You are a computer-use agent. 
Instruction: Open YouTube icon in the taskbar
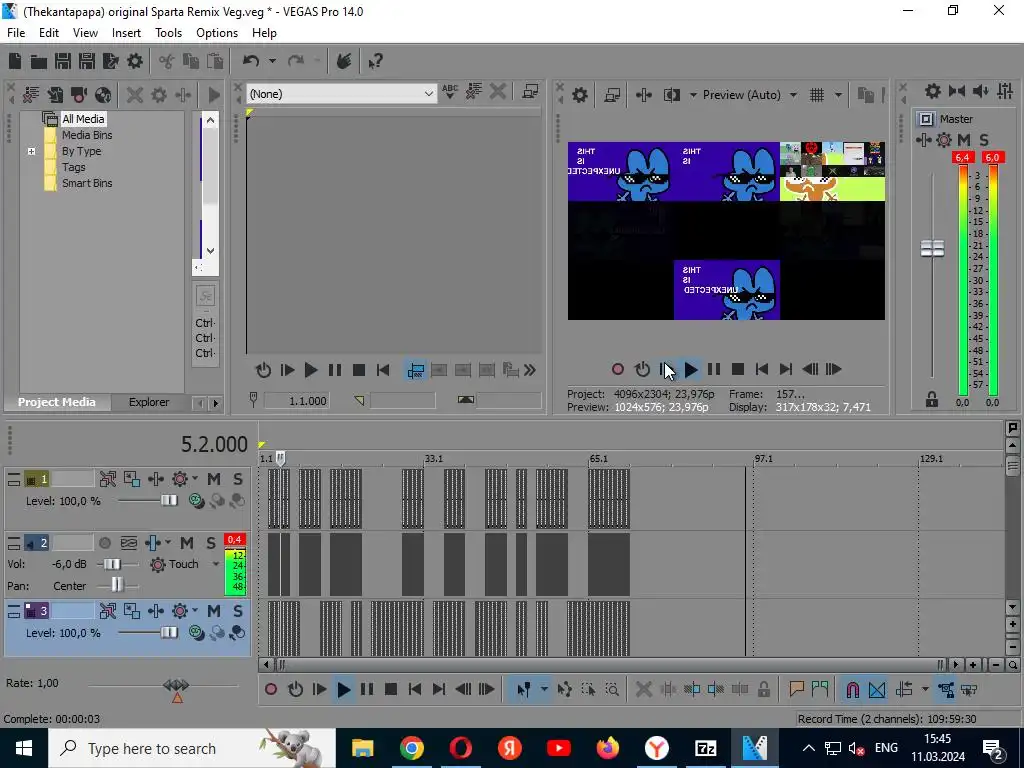[558, 748]
